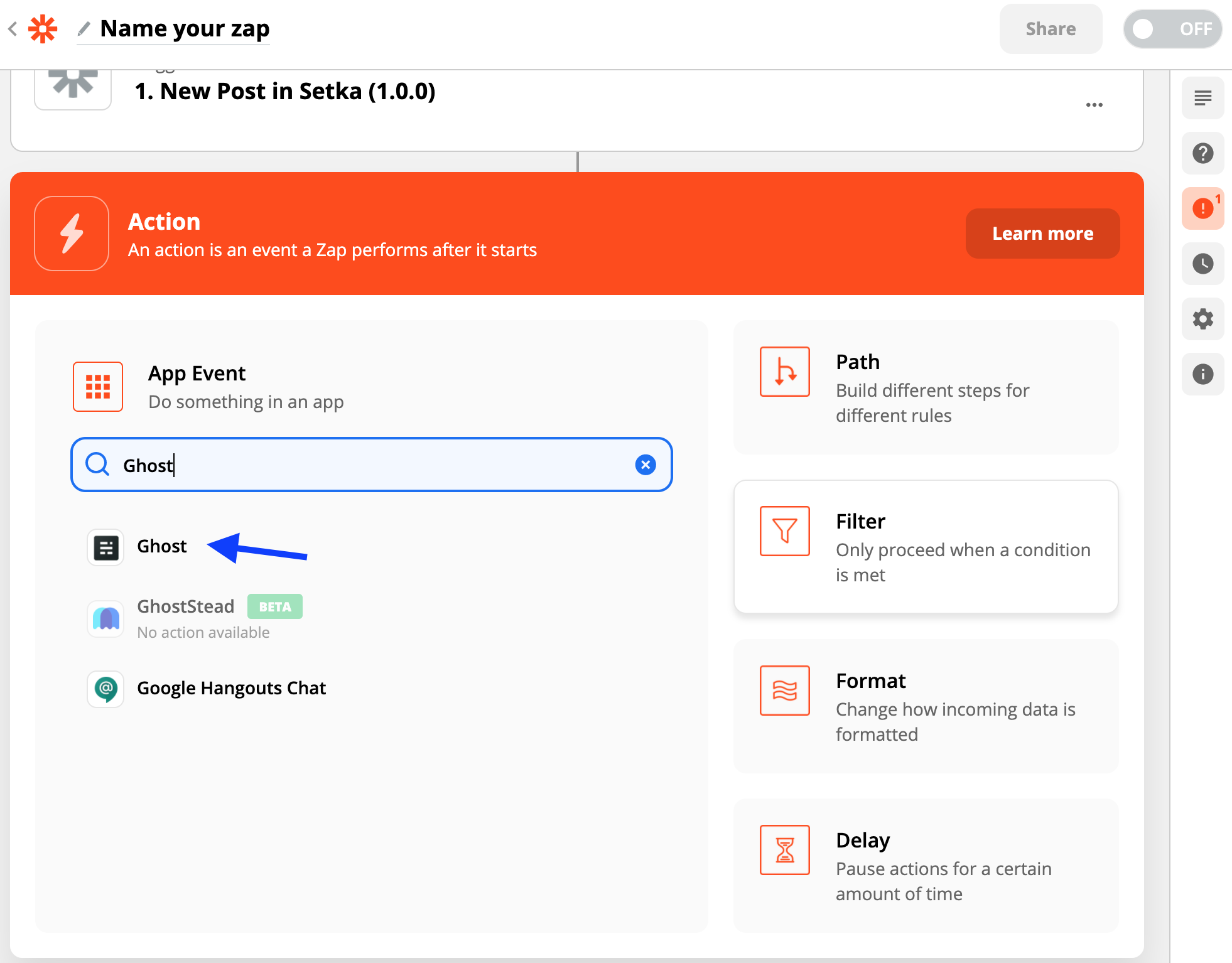Open the info details icon

click(1202, 374)
